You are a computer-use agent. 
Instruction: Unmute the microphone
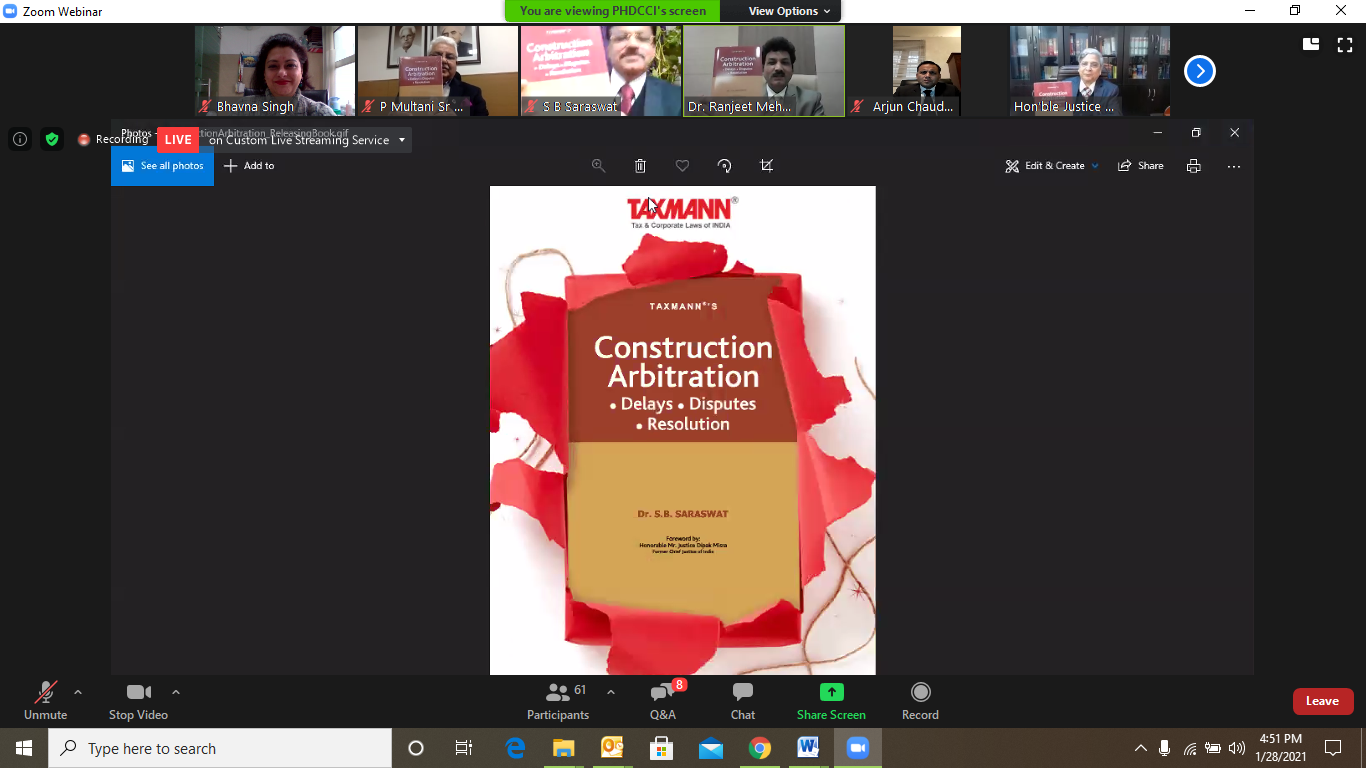pos(46,701)
